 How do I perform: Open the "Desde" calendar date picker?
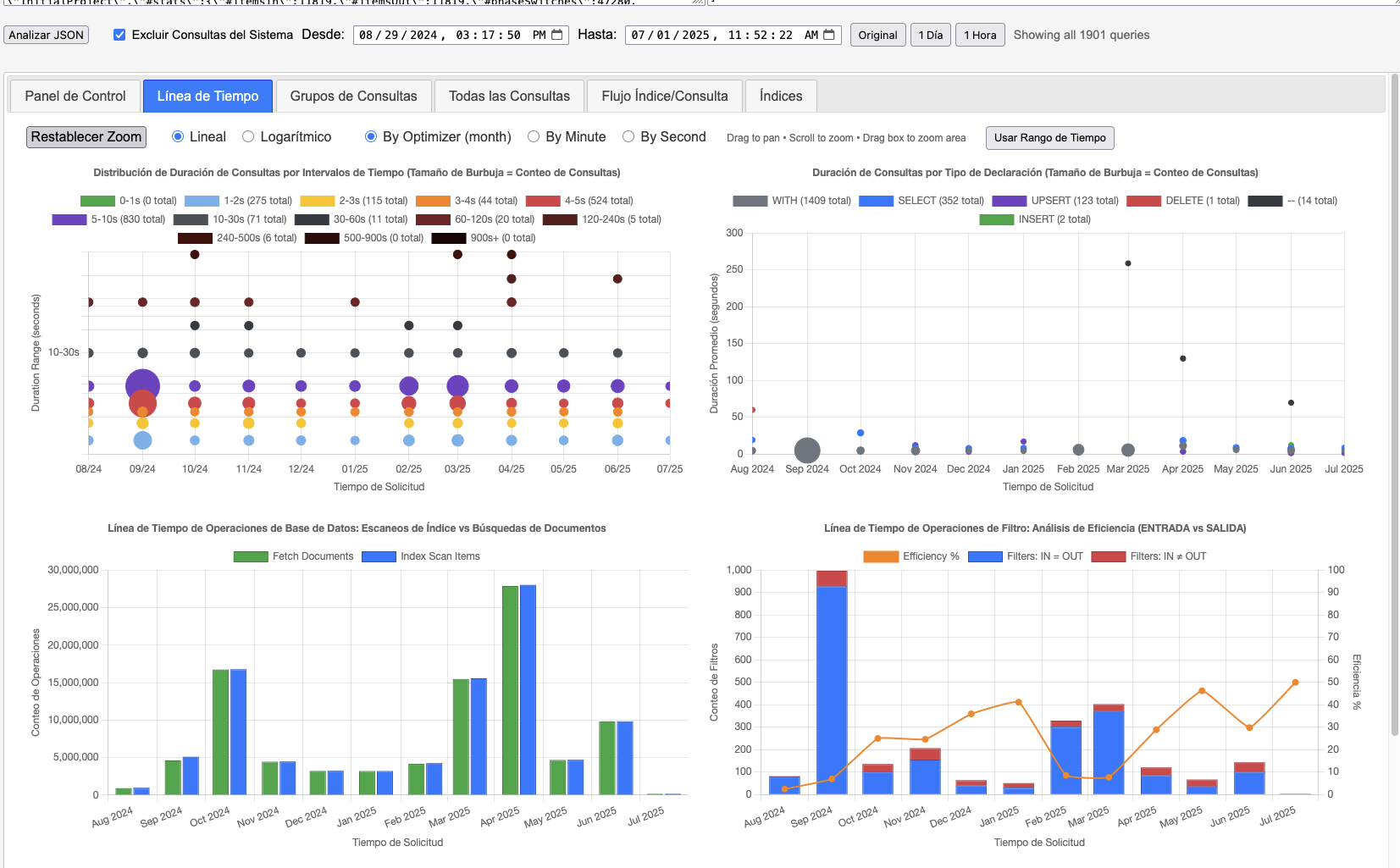click(x=556, y=35)
